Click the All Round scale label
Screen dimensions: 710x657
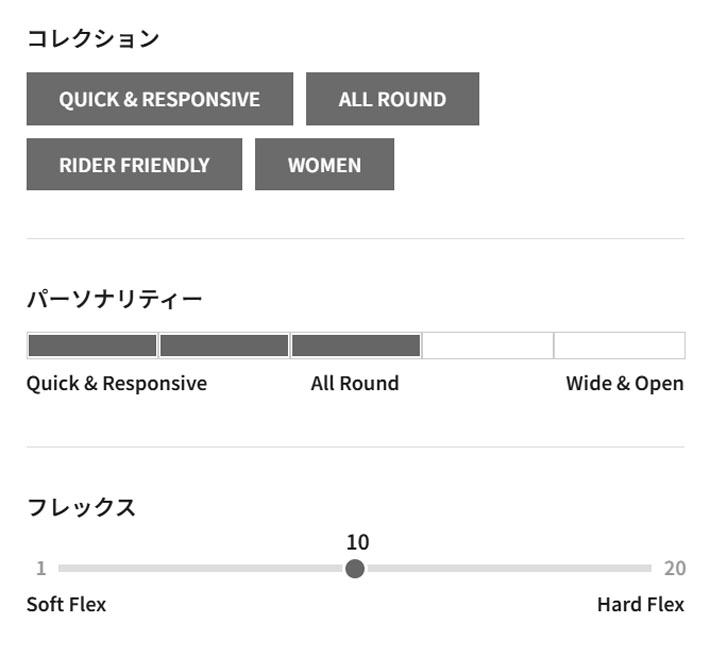(x=355, y=384)
